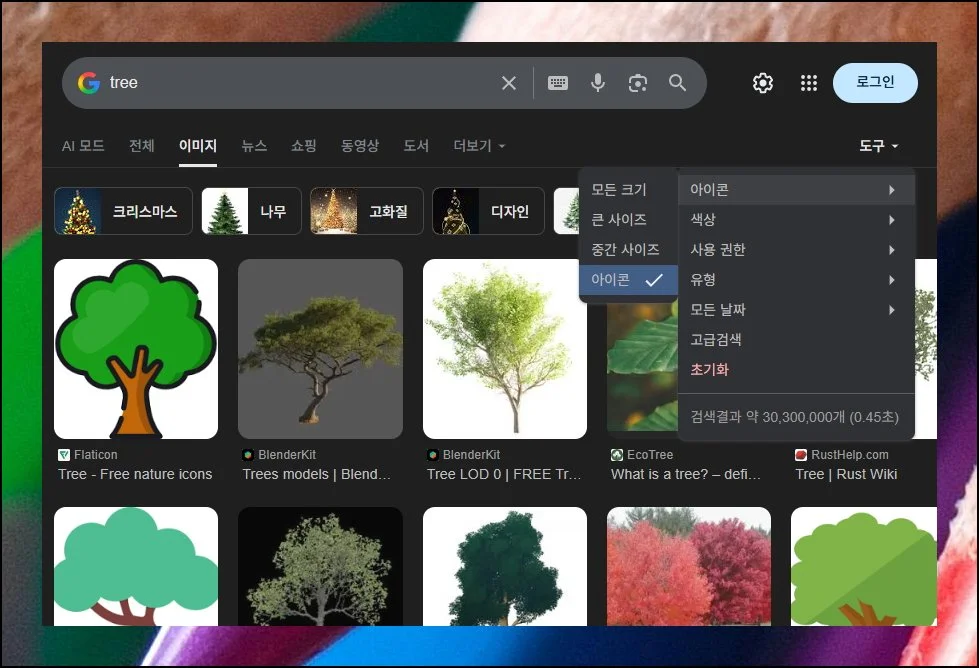The width and height of the screenshot is (979, 668).
Task: Reset filters with 초기화 link
Action: (x=709, y=370)
